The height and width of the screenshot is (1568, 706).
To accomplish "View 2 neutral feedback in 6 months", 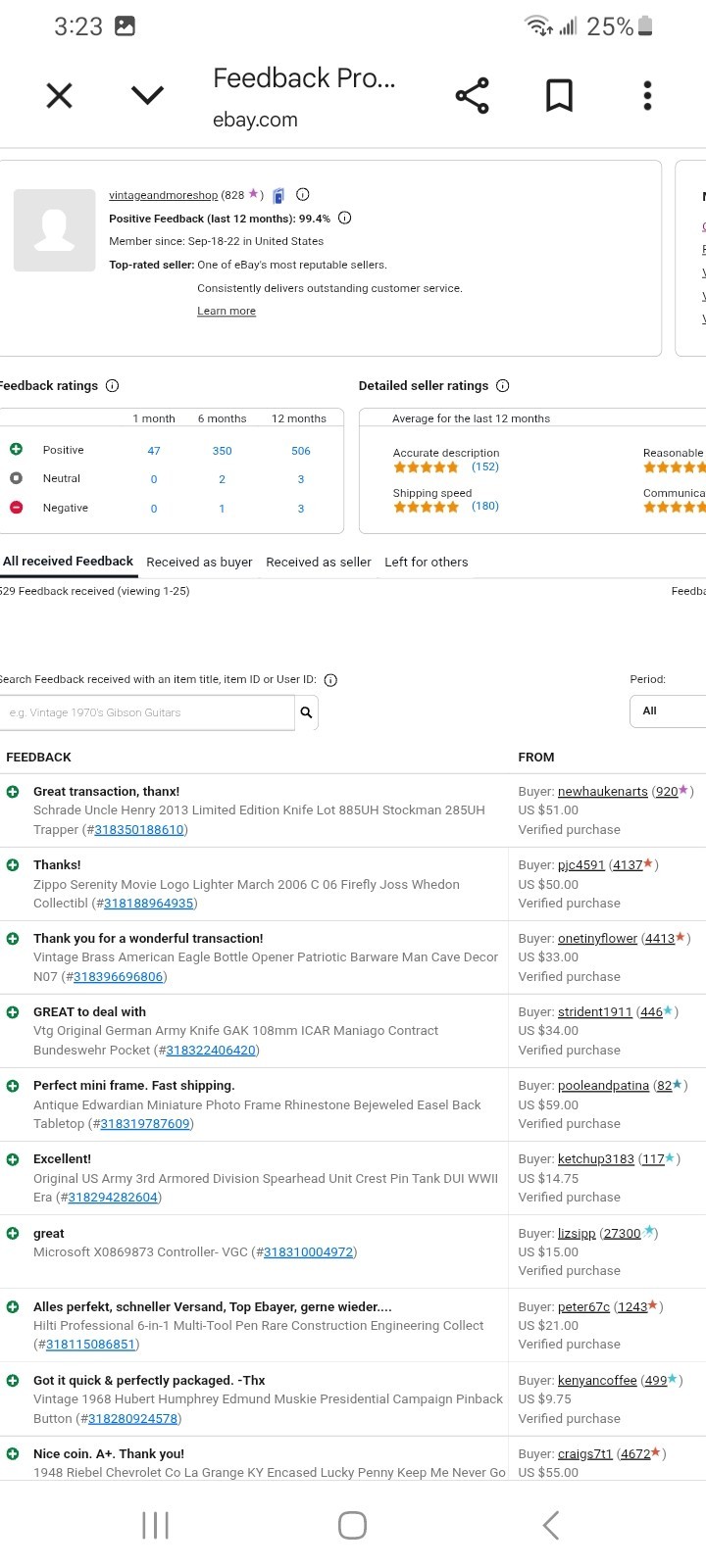I will click(223, 479).
